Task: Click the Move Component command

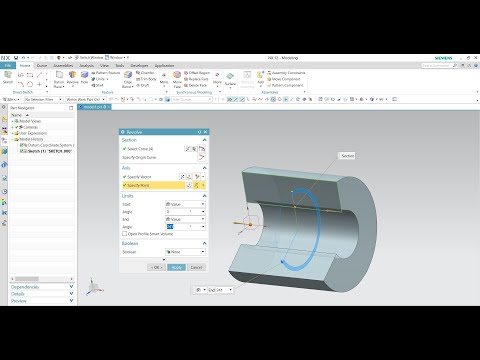Action: (284, 79)
